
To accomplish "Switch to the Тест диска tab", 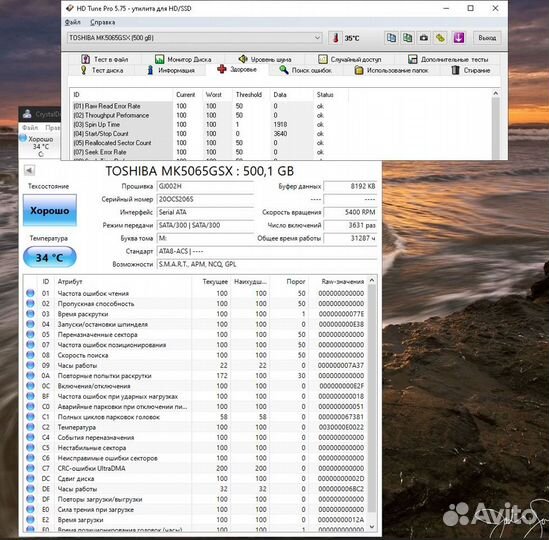I will [102, 70].
